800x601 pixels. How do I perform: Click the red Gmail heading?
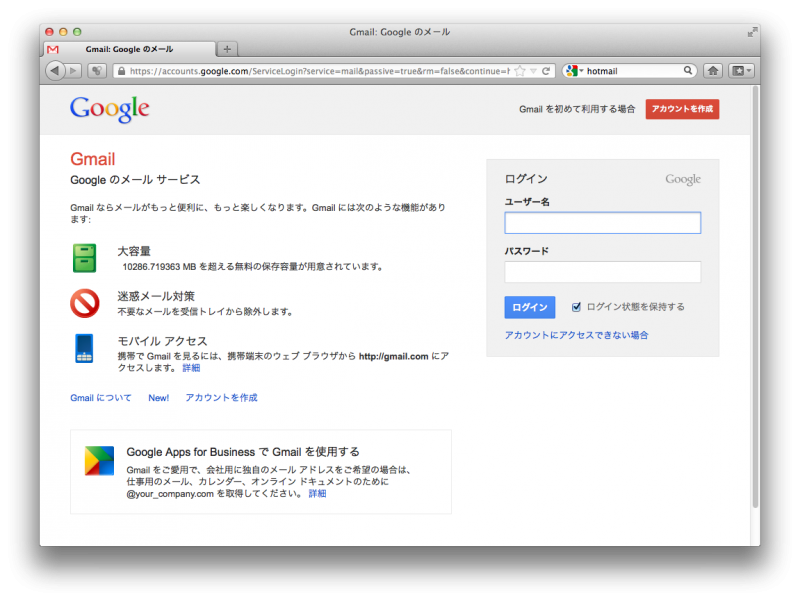click(x=92, y=159)
